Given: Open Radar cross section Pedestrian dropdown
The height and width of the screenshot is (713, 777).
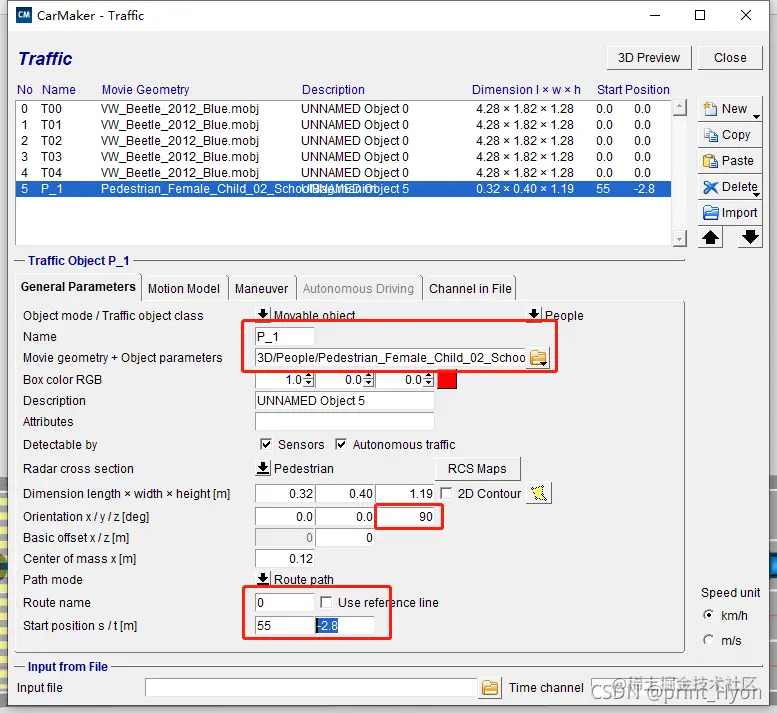Looking at the screenshot, I should coord(263,468).
